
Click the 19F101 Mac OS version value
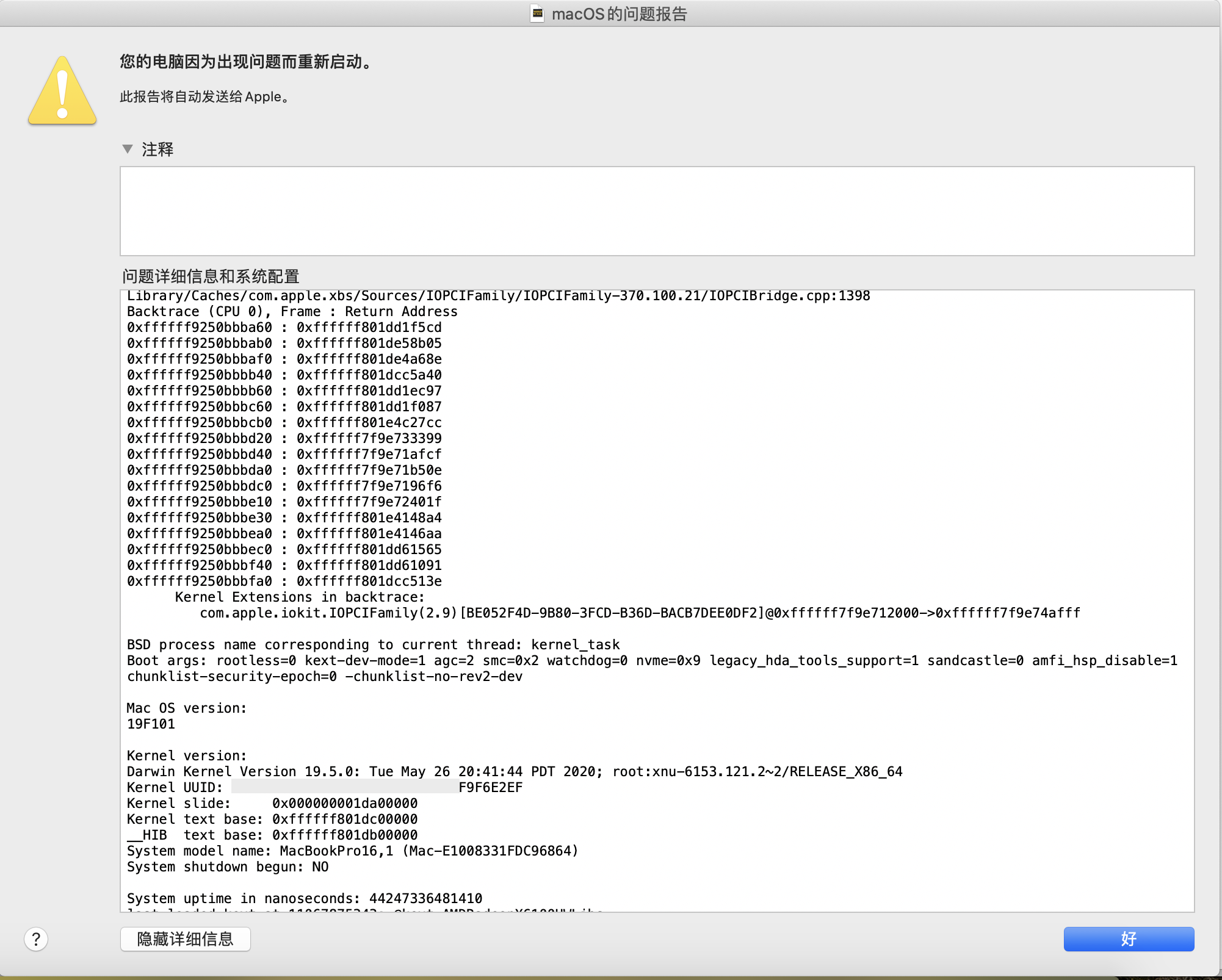151,724
